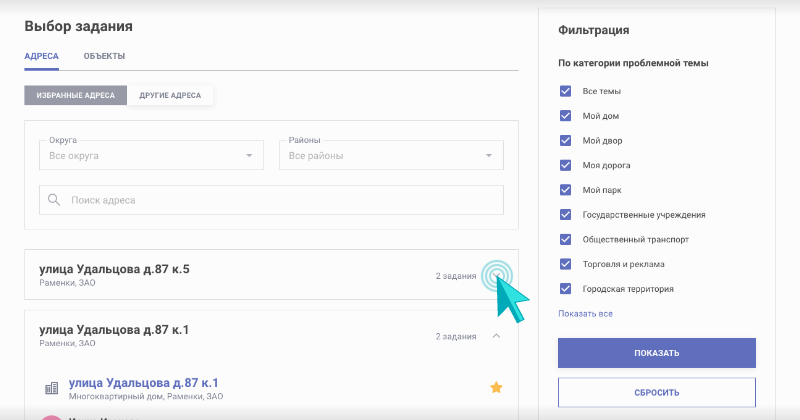The width and height of the screenshot is (800, 420).
Task: Uncheck the "Все темы" checkbox
Action: [x=566, y=91]
